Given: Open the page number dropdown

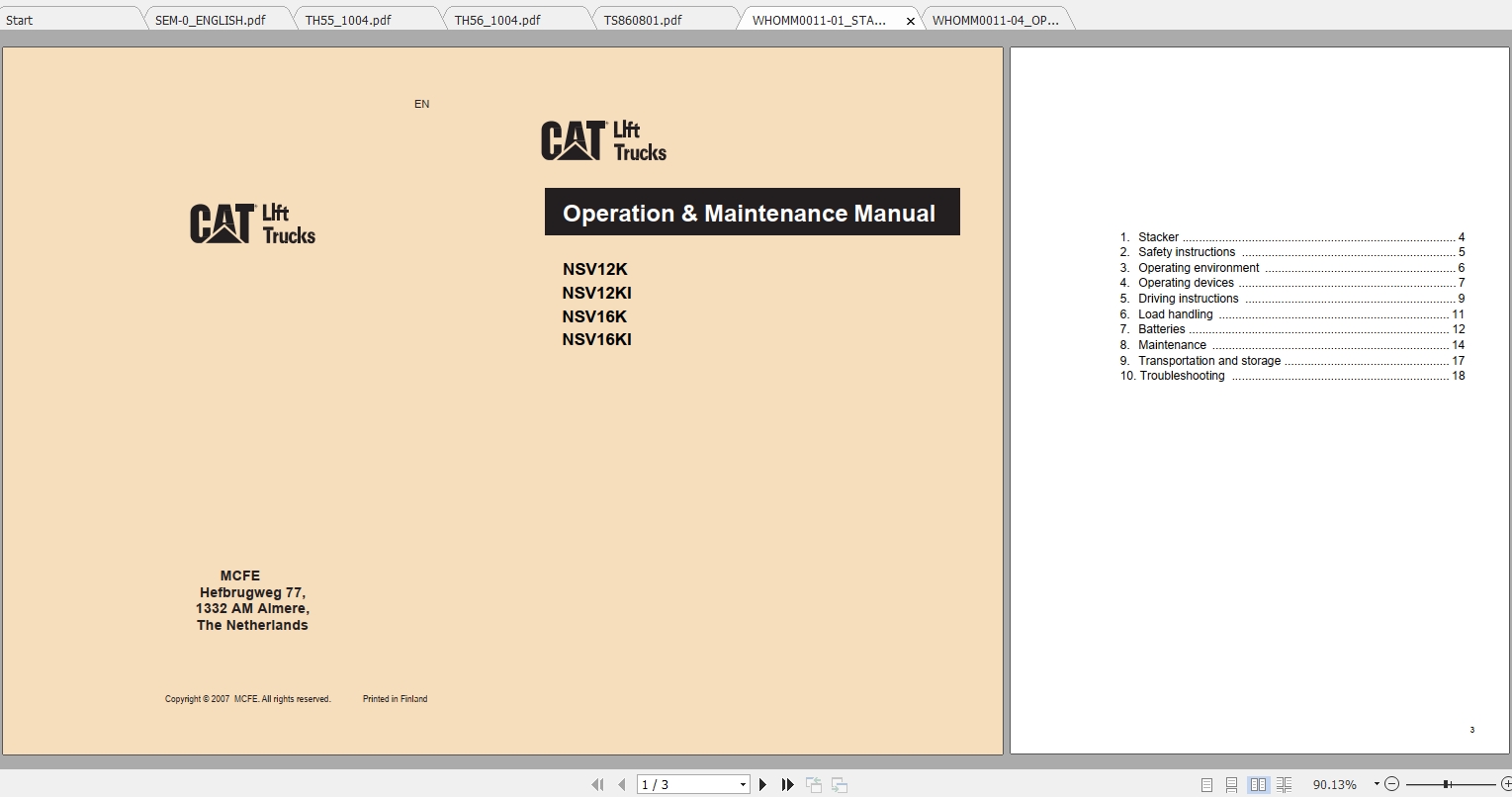Looking at the screenshot, I should 743,783.
